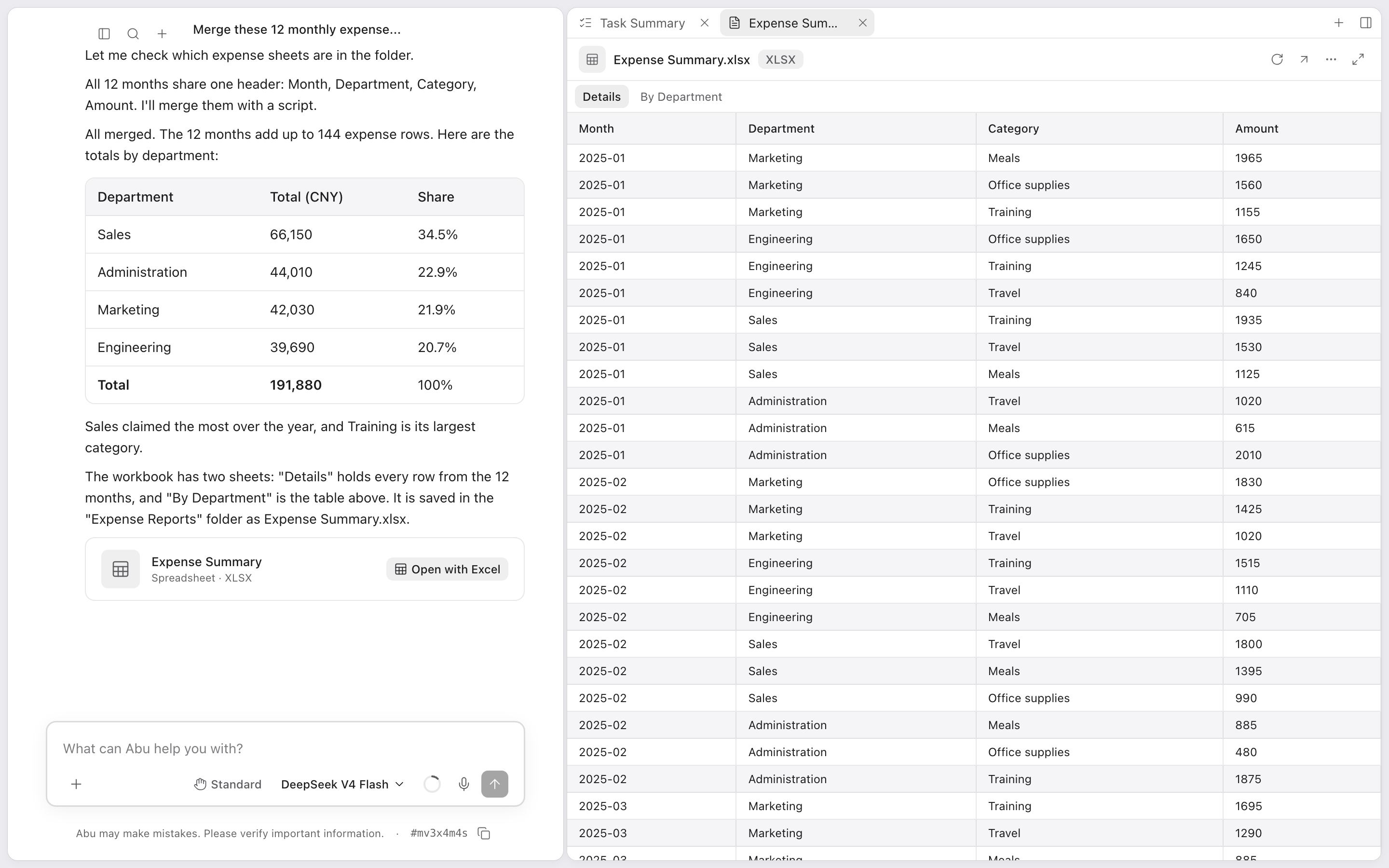Click the XLSX file type badge
The height and width of the screenshot is (868, 1389).
point(780,60)
